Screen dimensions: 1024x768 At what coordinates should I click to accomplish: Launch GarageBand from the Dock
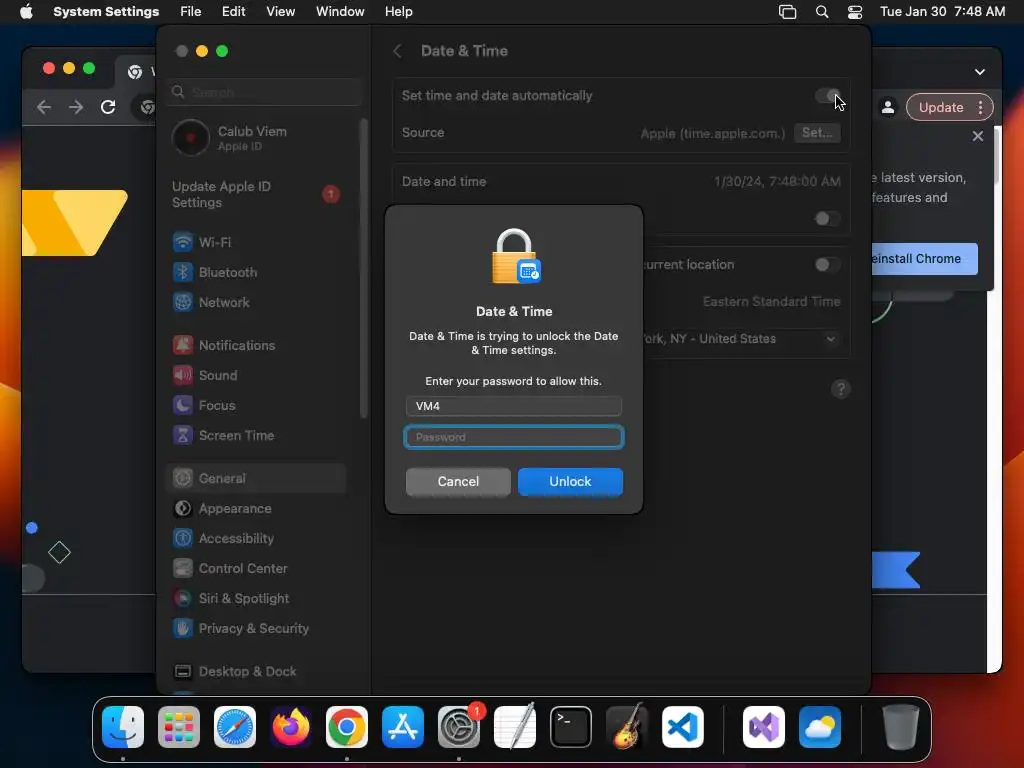(x=627, y=727)
